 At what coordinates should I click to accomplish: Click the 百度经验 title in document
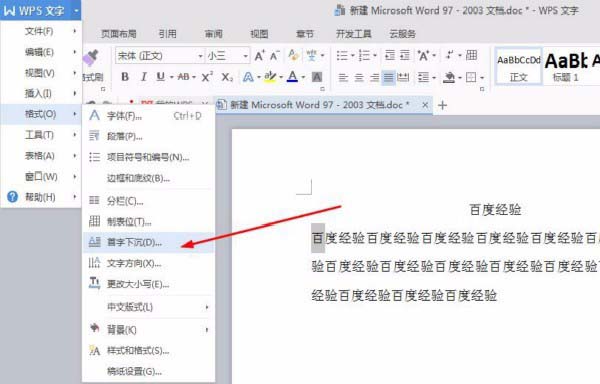pos(495,210)
